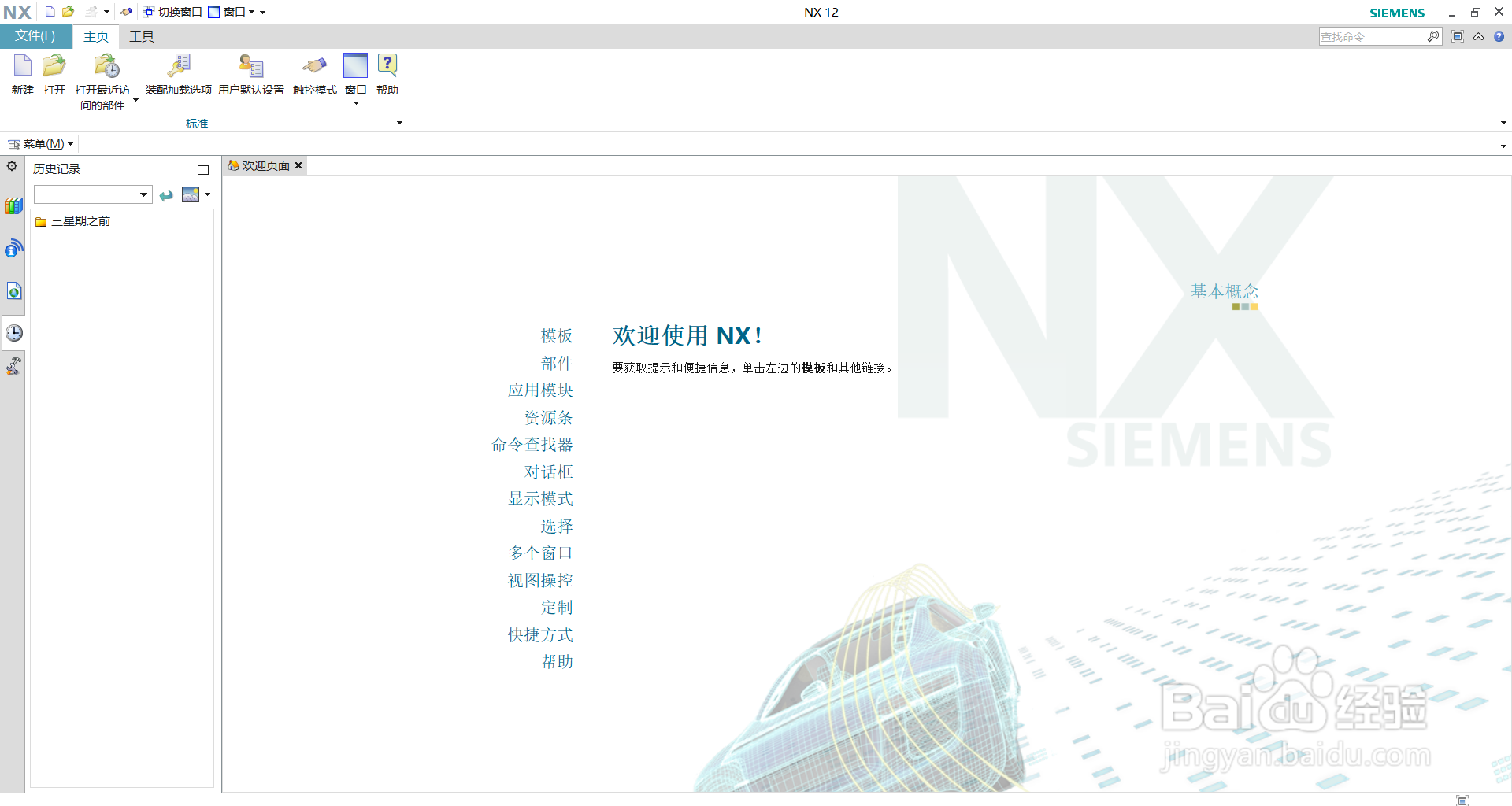1512x806 pixels.
Task: Open the Web Browser tab in resource bar
Action: 13,291
